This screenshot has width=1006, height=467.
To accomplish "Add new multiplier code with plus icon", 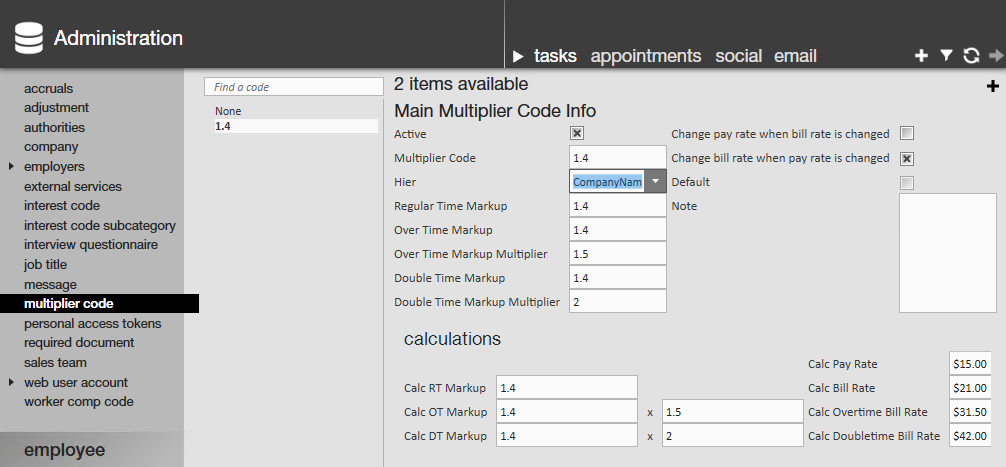I will pyautogui.click(x=993, y=87).
